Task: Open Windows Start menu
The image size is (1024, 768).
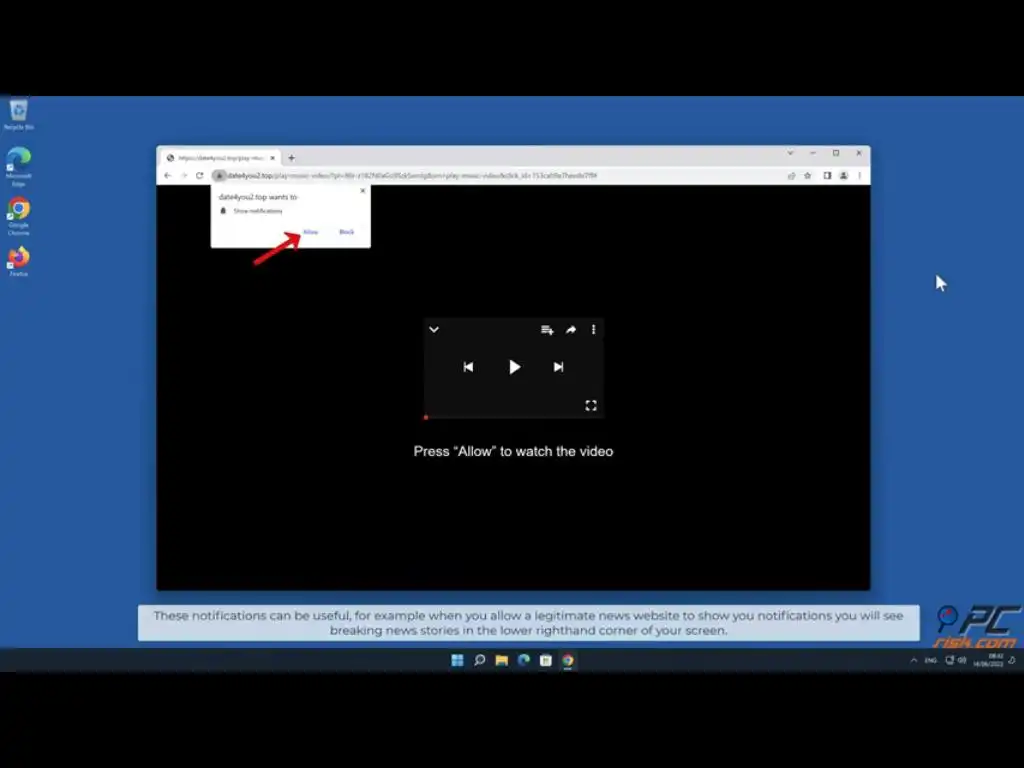Action: (457, 660)
